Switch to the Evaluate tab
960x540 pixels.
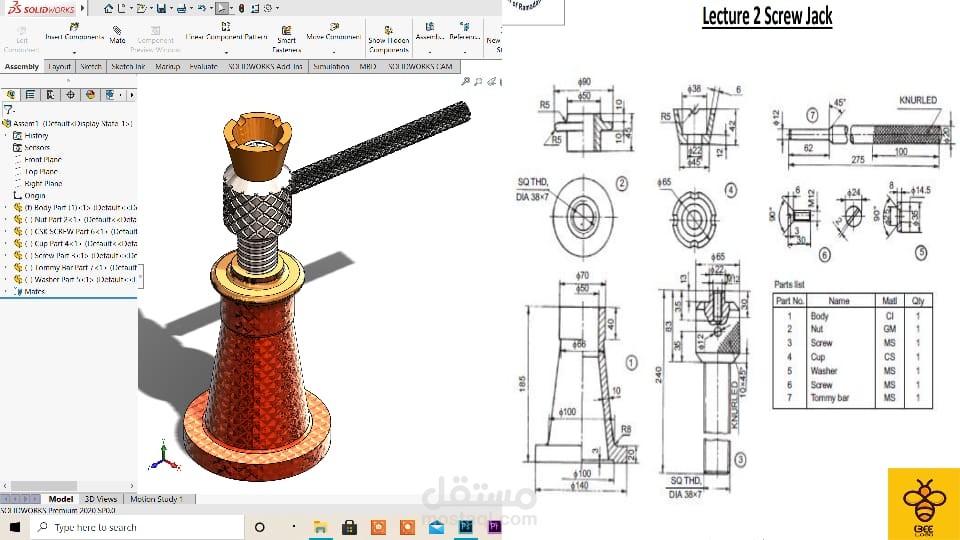tap(203, 66)
